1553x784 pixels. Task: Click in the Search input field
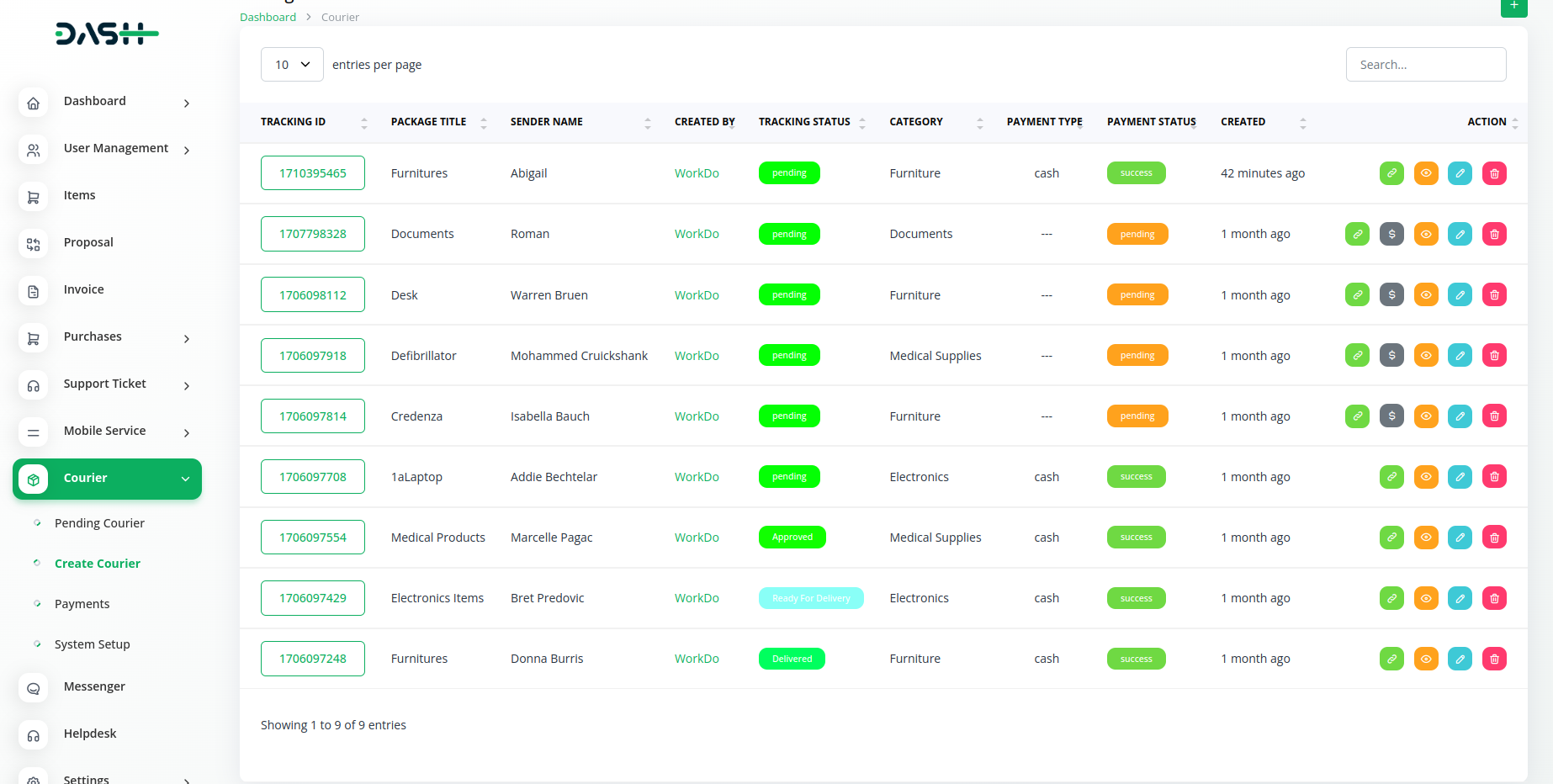pyautogui.click(x=1426, y=65)
